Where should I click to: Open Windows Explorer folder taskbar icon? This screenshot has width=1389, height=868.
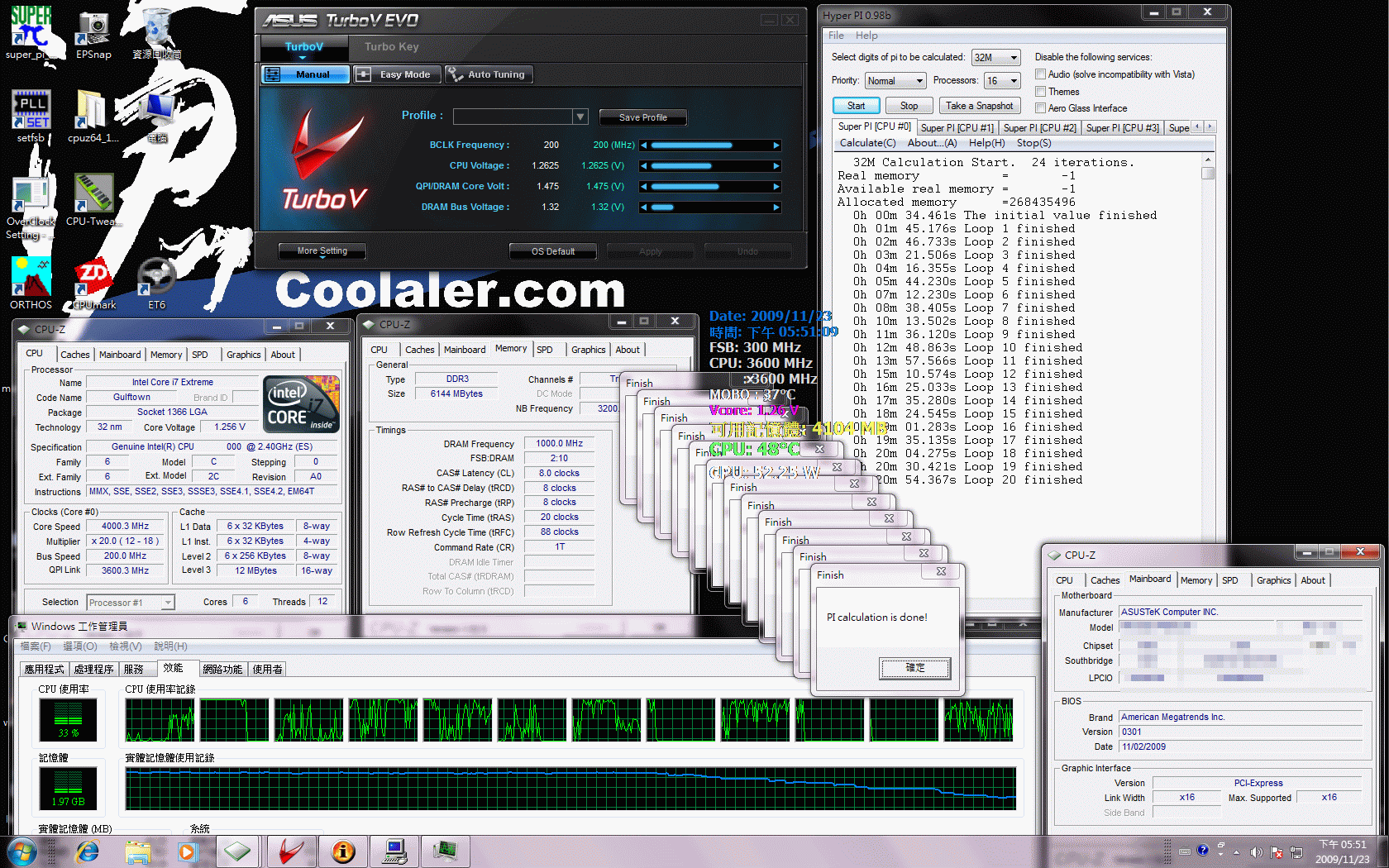coord(138,851)
